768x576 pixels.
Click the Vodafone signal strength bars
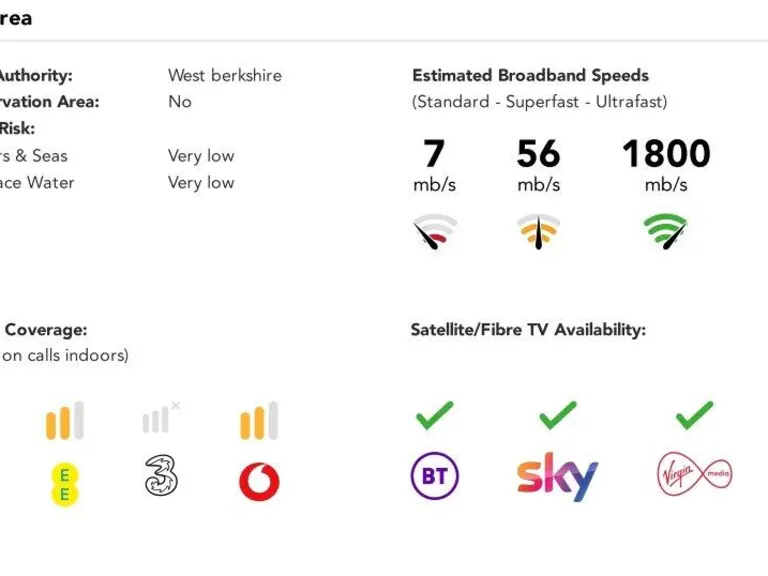point(259,421)
